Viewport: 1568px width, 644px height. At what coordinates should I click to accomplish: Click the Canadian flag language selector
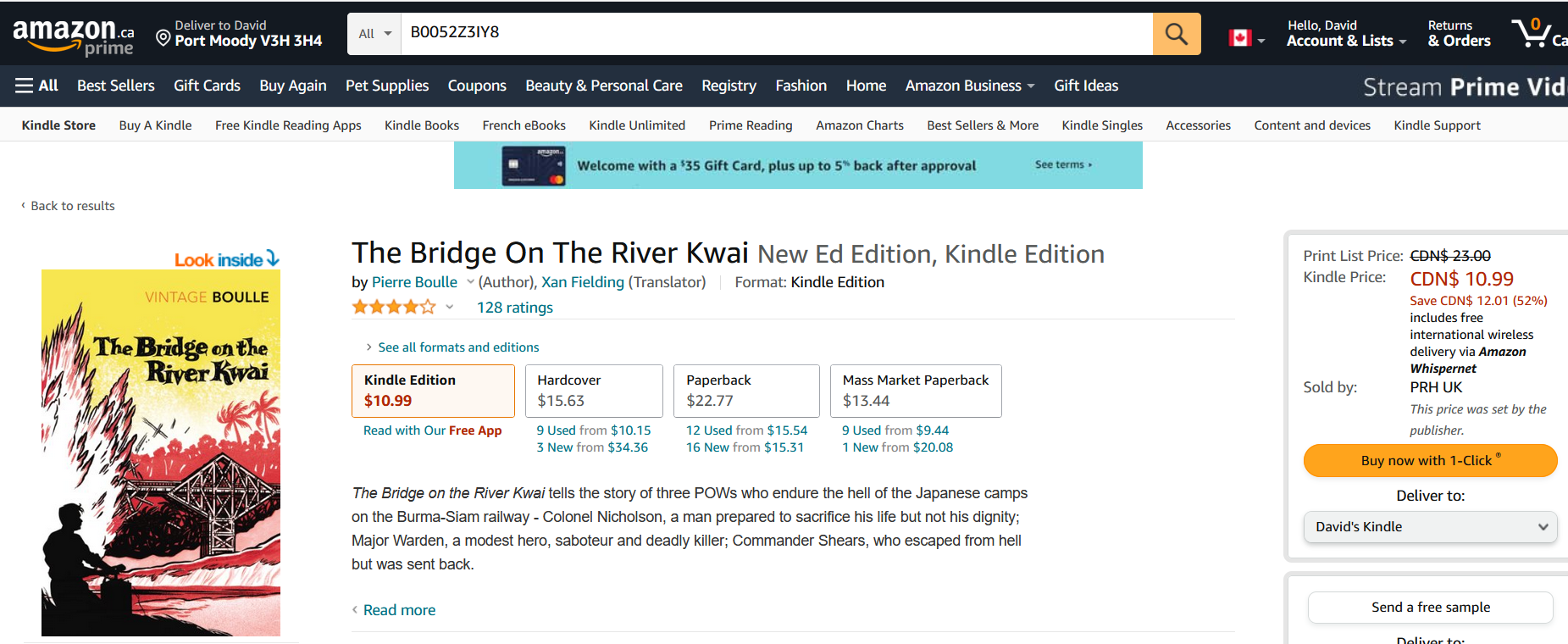coord(1241,37)
